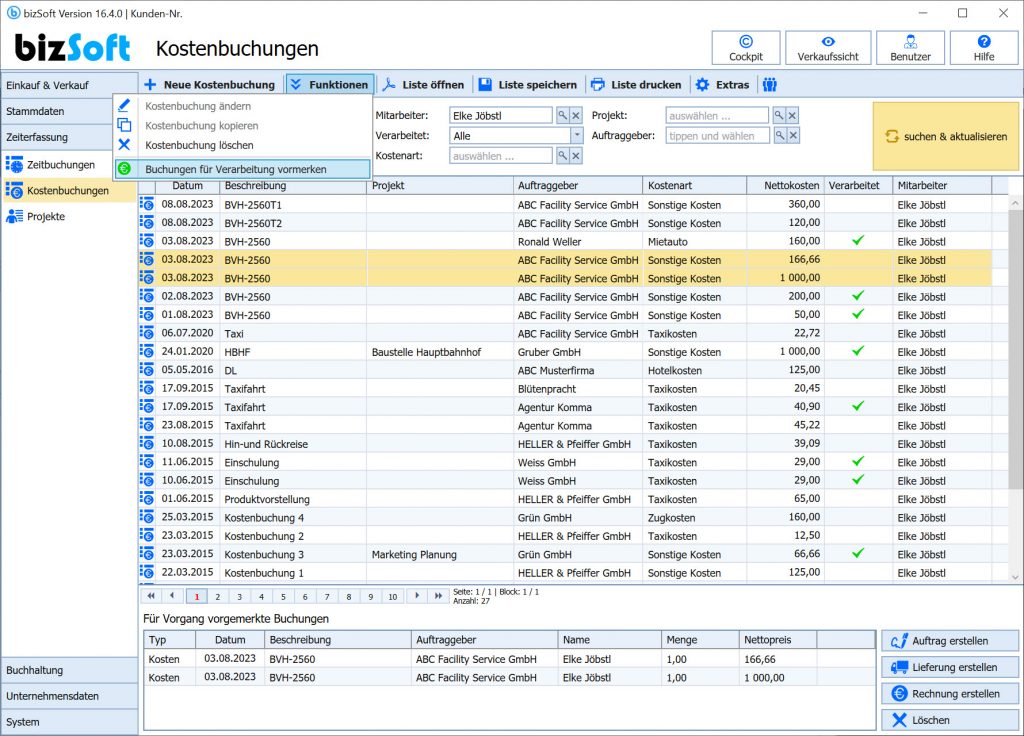The width and height of the screenshot is (1024, 736).
Task: Click the Kostenart input field
Action: 501,155
